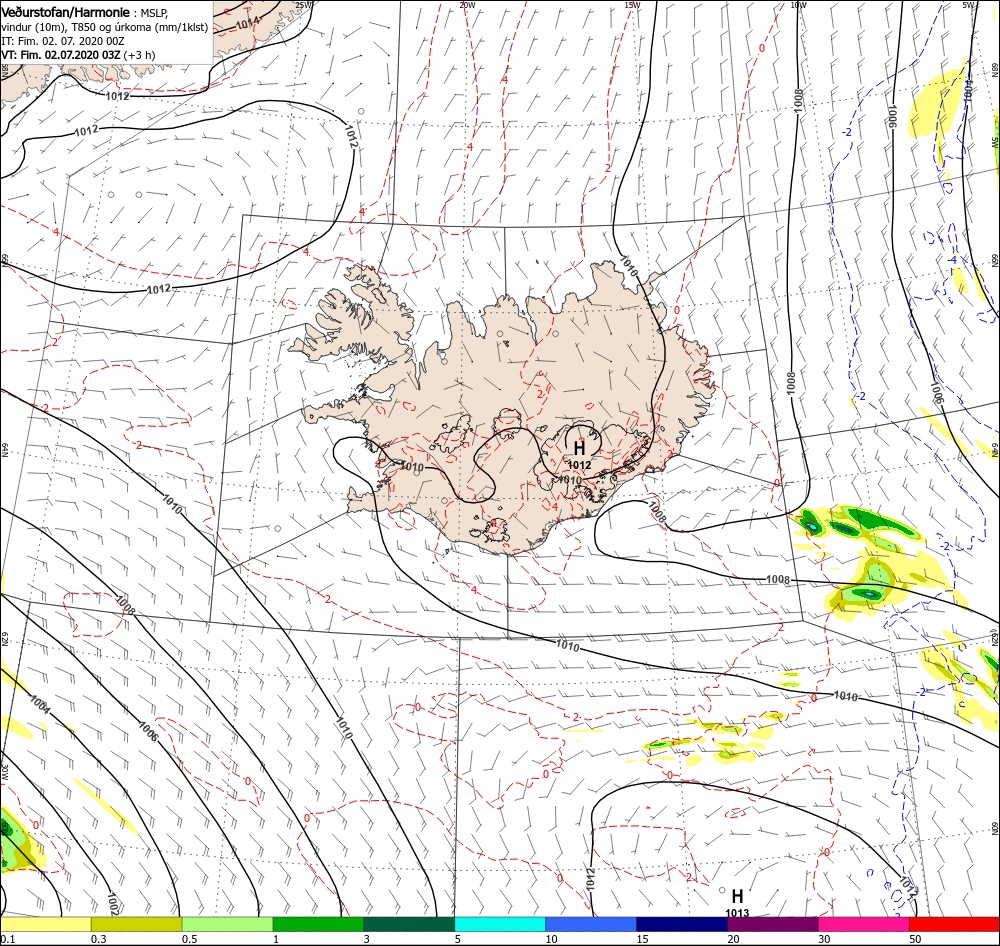This screenshot has width=1000, height=946.
Task: Click the '0.1' legend value label
Action: [8, 939]
